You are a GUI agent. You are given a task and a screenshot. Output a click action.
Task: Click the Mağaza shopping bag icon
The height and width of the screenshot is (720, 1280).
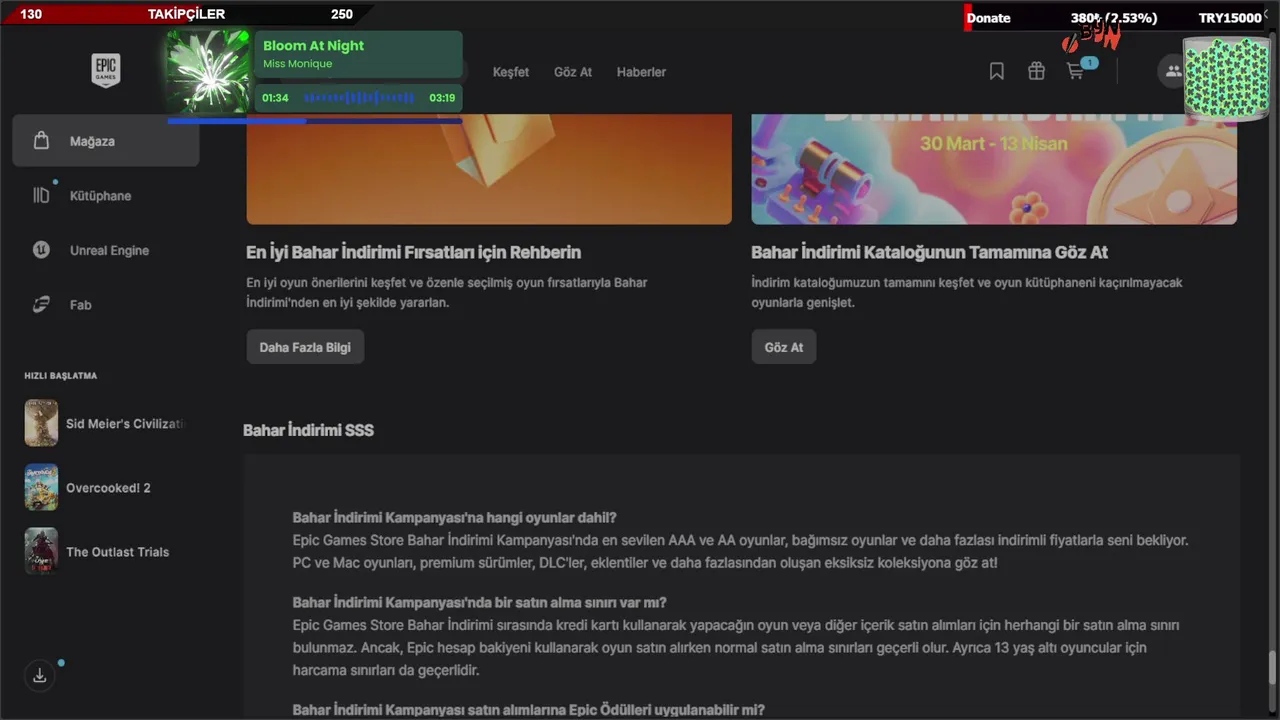point(41,141)
